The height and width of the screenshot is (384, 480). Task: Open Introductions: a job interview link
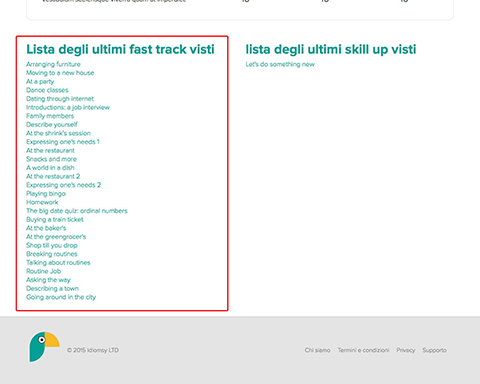coord(68,107)
